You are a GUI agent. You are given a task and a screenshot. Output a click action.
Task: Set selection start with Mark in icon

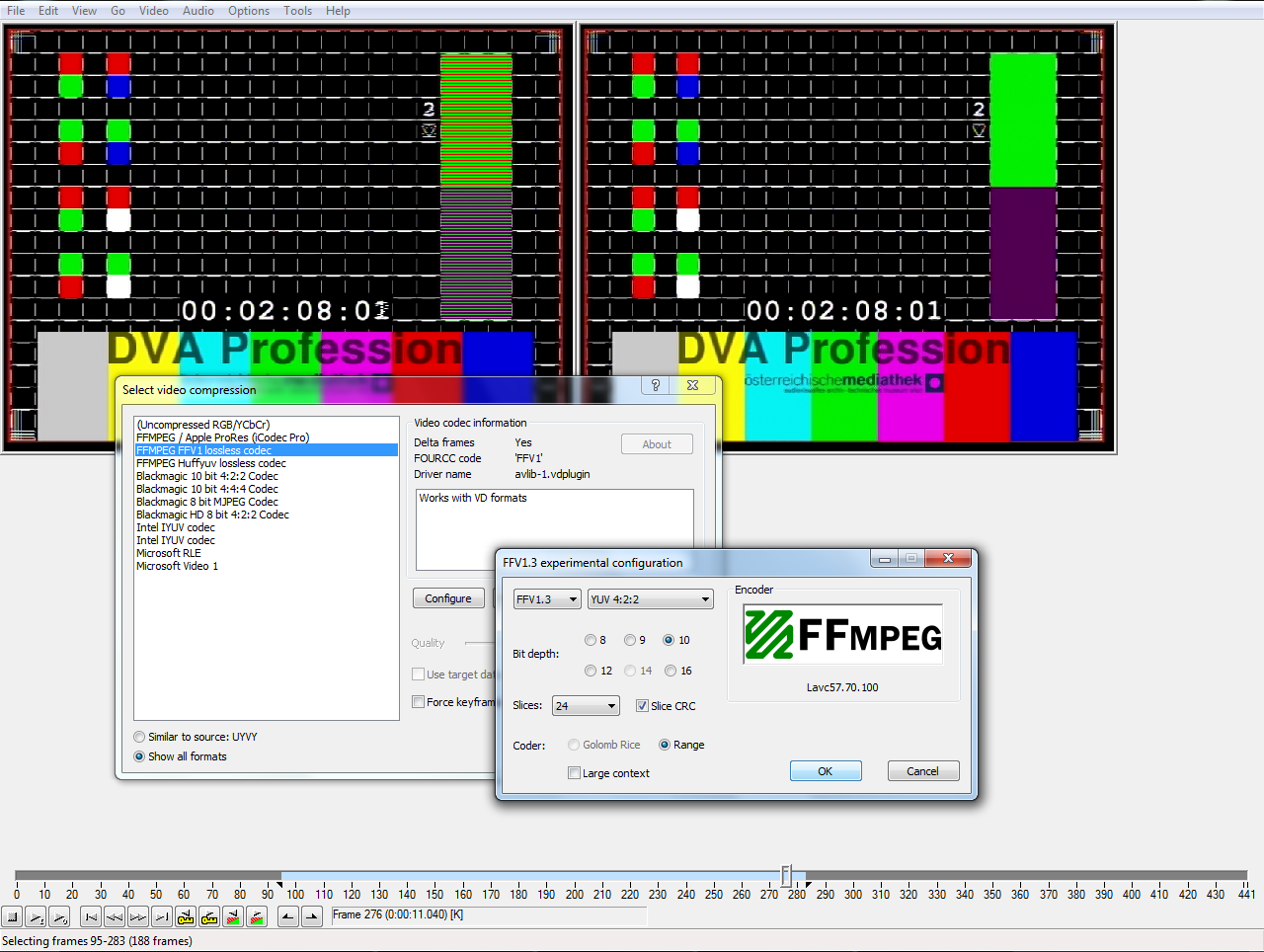click(x=287, y=917)
